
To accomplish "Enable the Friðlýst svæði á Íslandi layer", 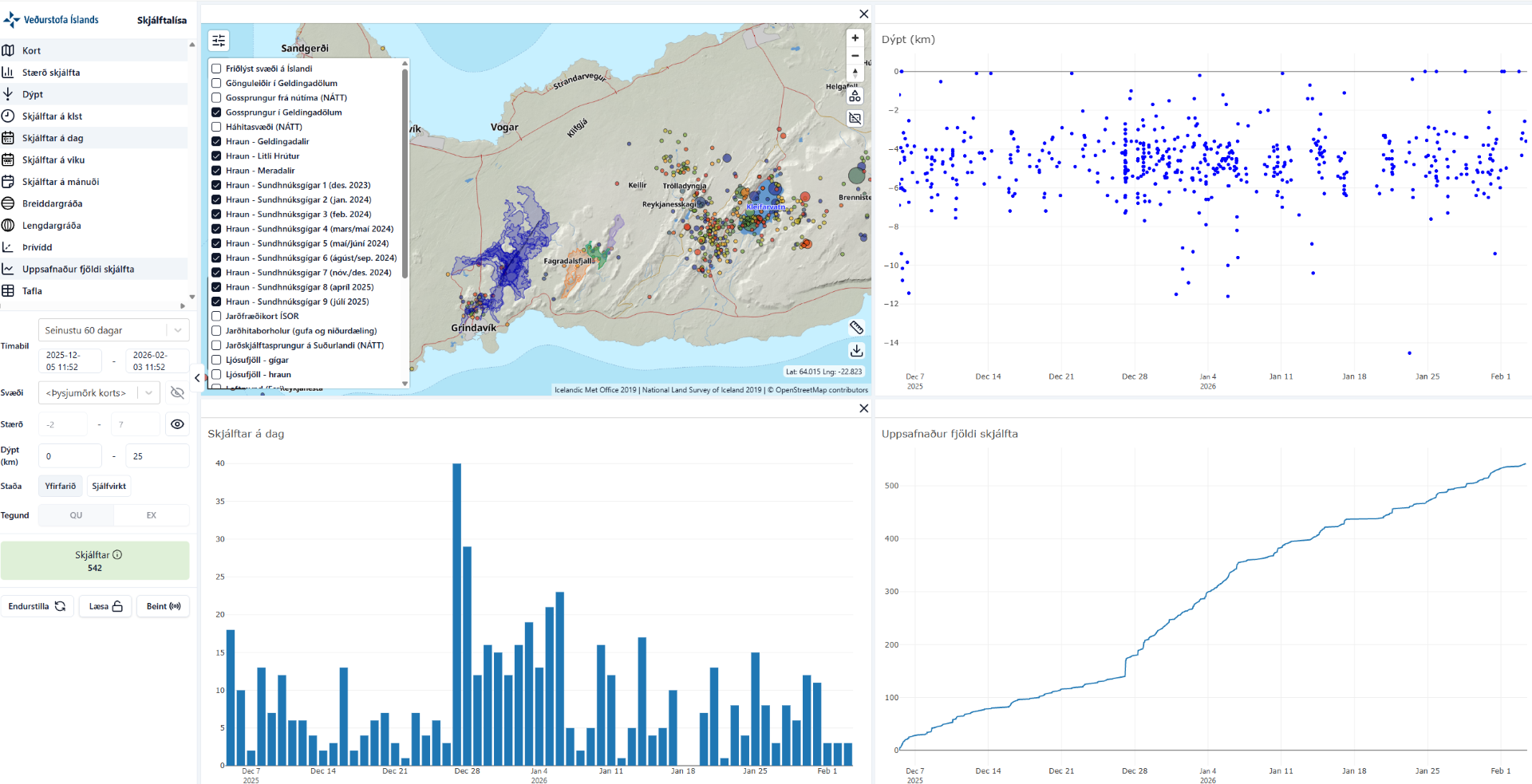I will click(216, 69).
